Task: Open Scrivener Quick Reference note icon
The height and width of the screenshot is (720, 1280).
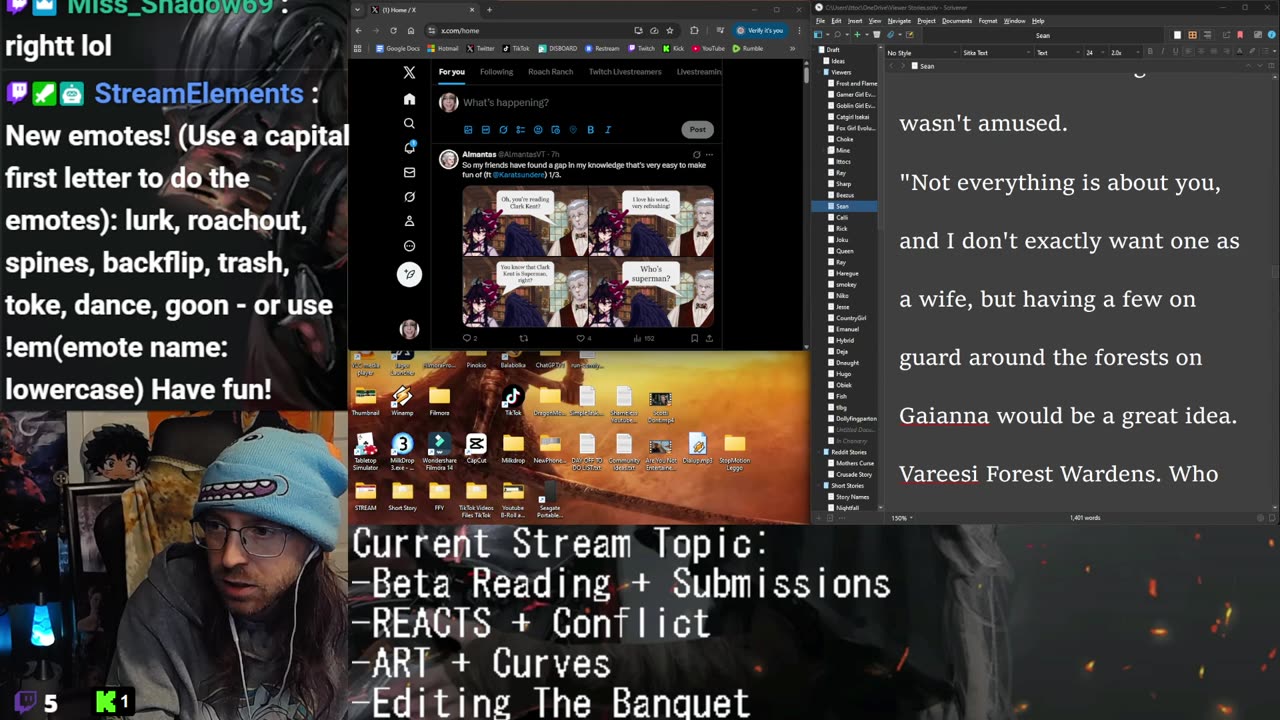Action: point(909,35)
